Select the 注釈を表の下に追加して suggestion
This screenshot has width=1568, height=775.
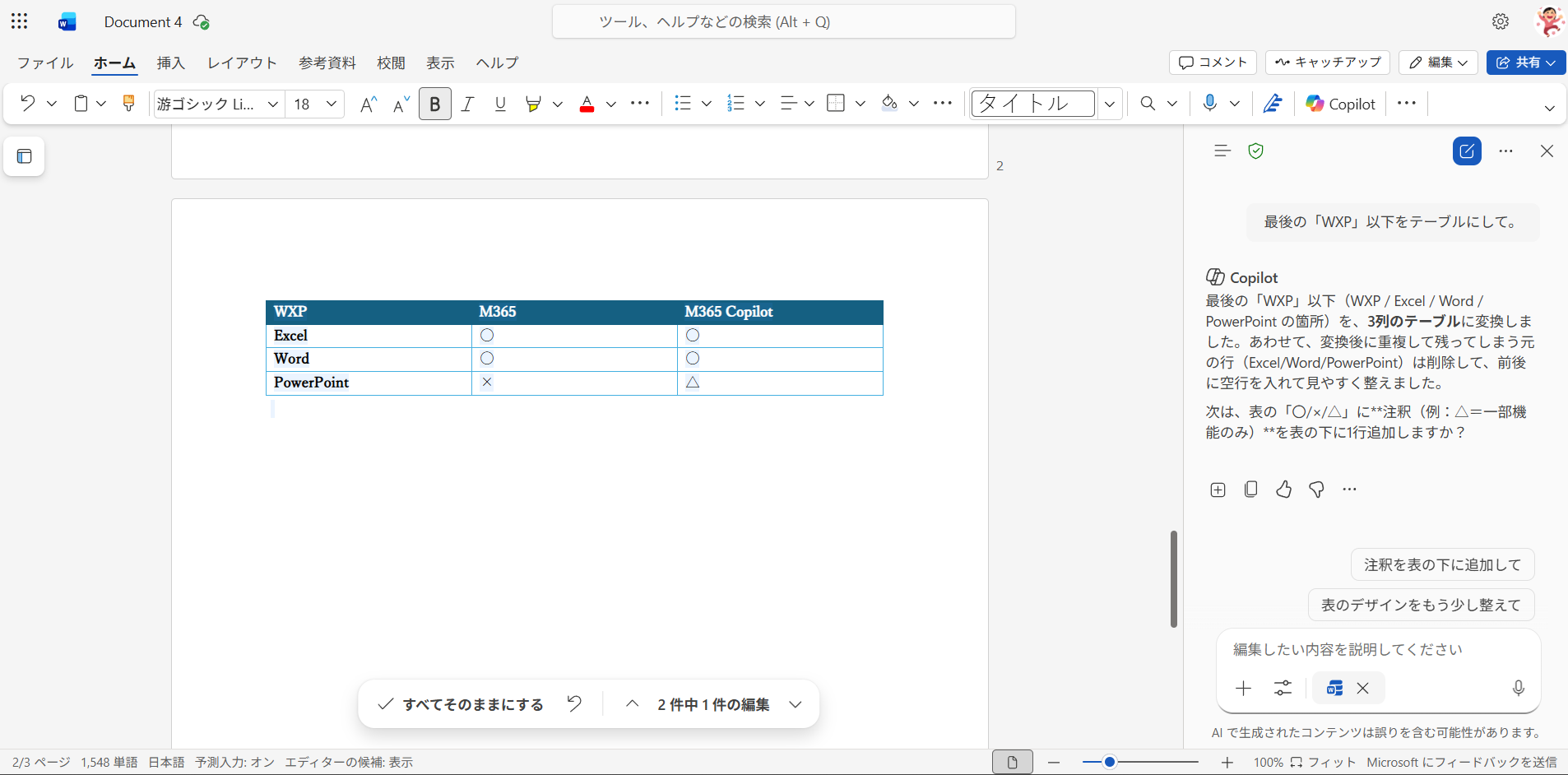click(x=1442, y=564)
